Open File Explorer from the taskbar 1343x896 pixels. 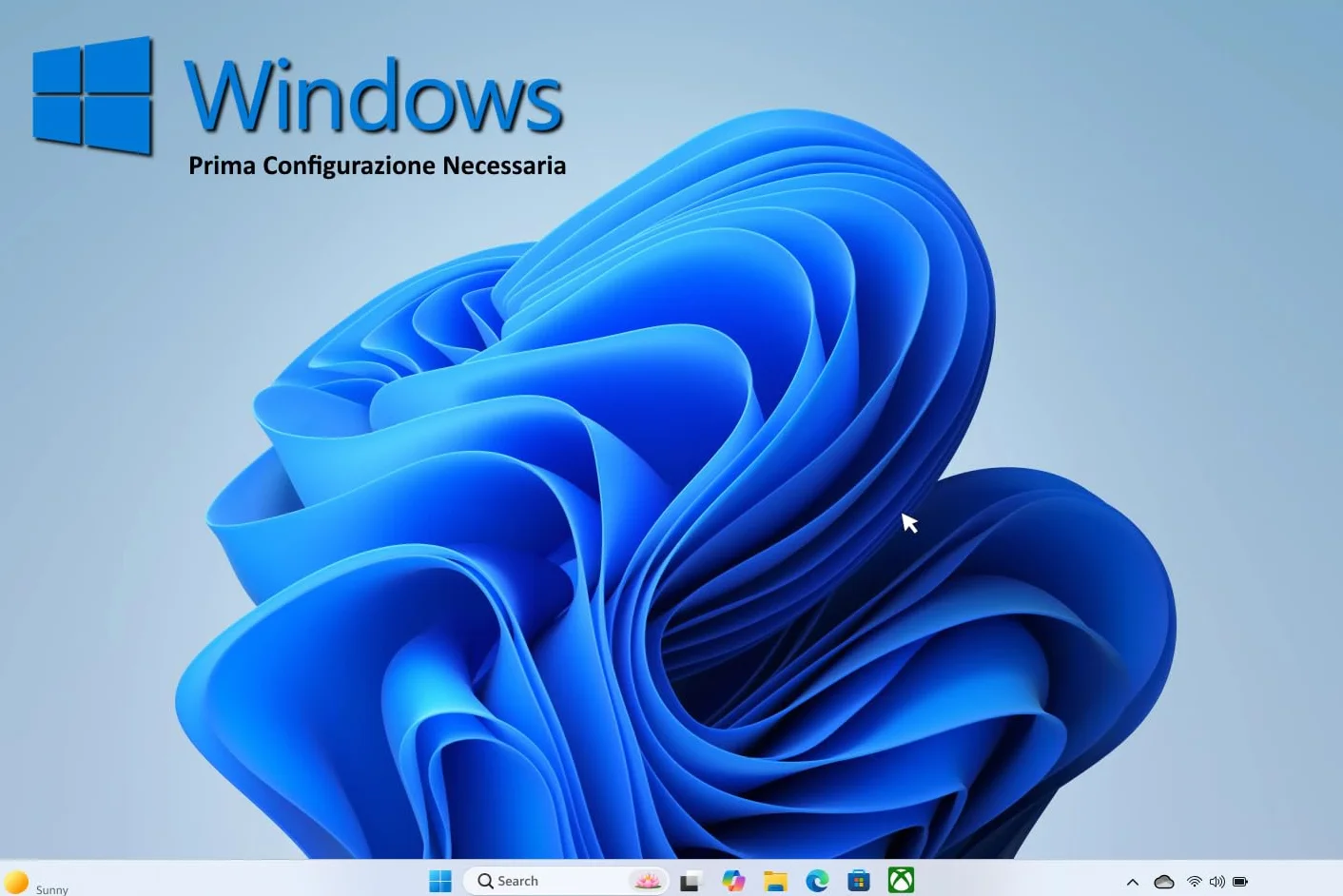pyautogui.click(x=775, y=881)
